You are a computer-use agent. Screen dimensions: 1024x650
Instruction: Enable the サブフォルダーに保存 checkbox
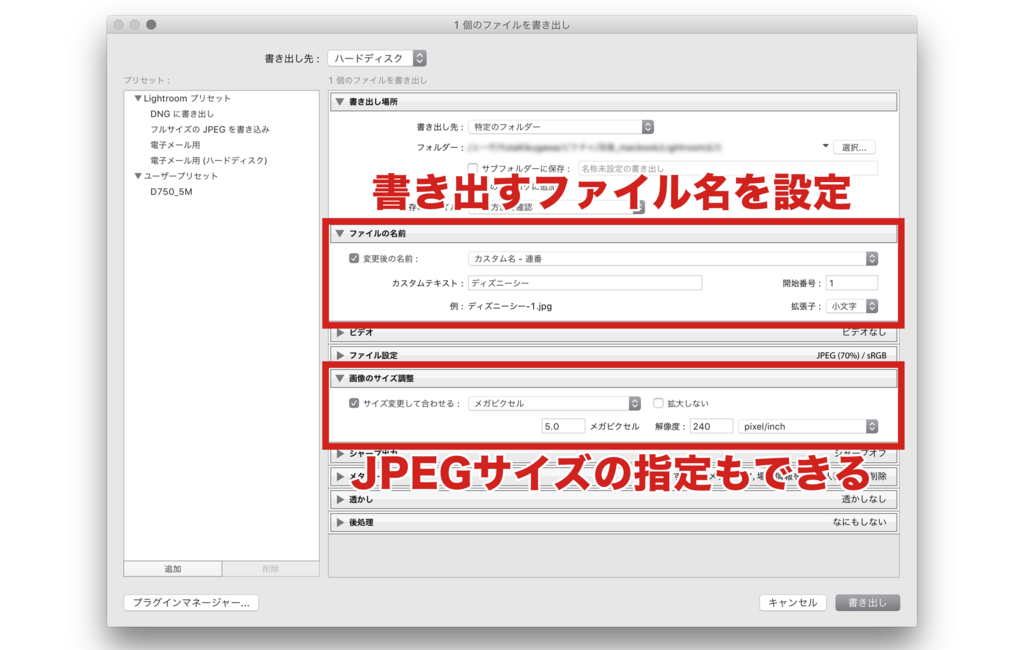[x=472, y=168]
